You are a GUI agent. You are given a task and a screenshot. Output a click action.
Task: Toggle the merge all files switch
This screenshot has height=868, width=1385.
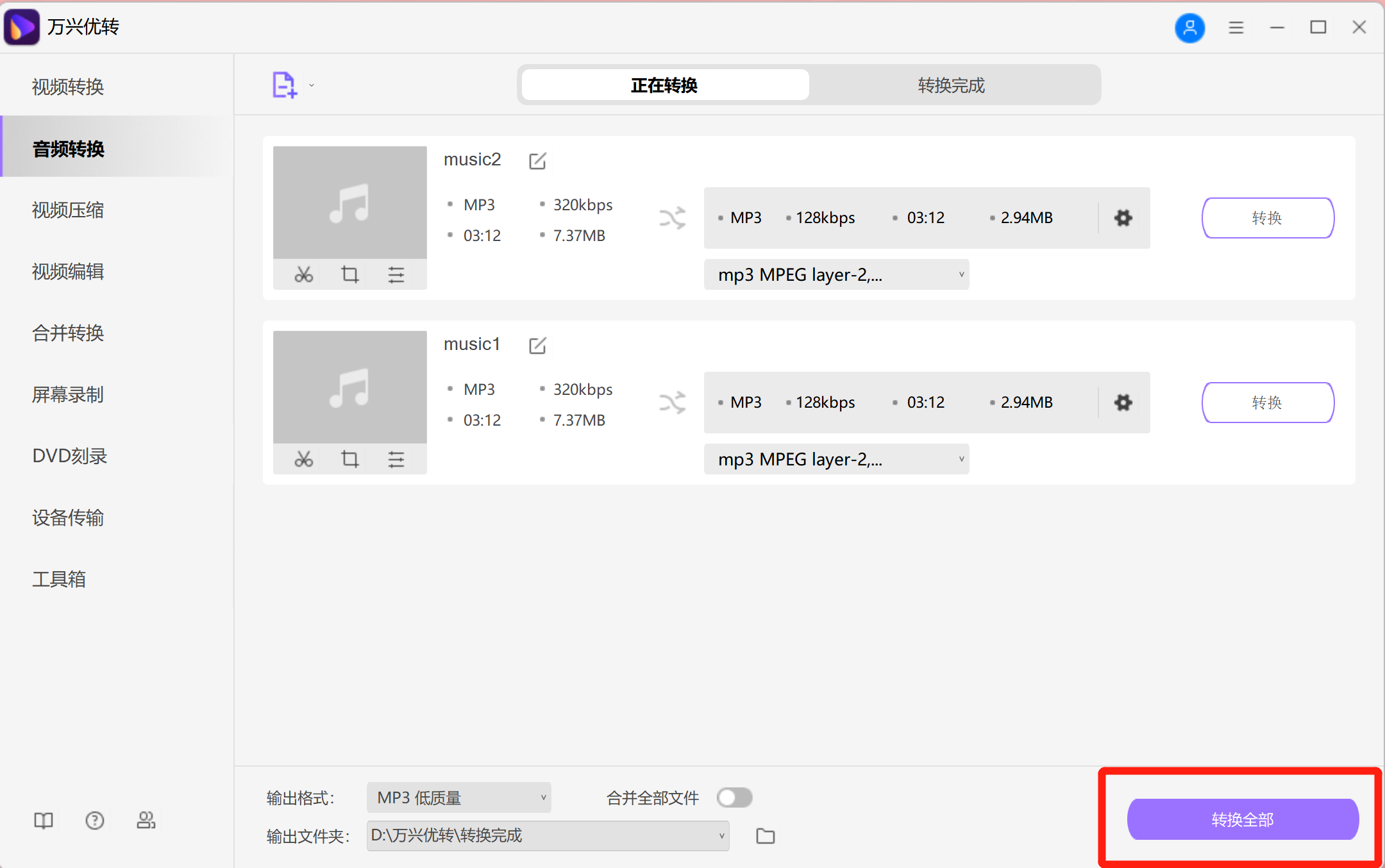point(734,797)
